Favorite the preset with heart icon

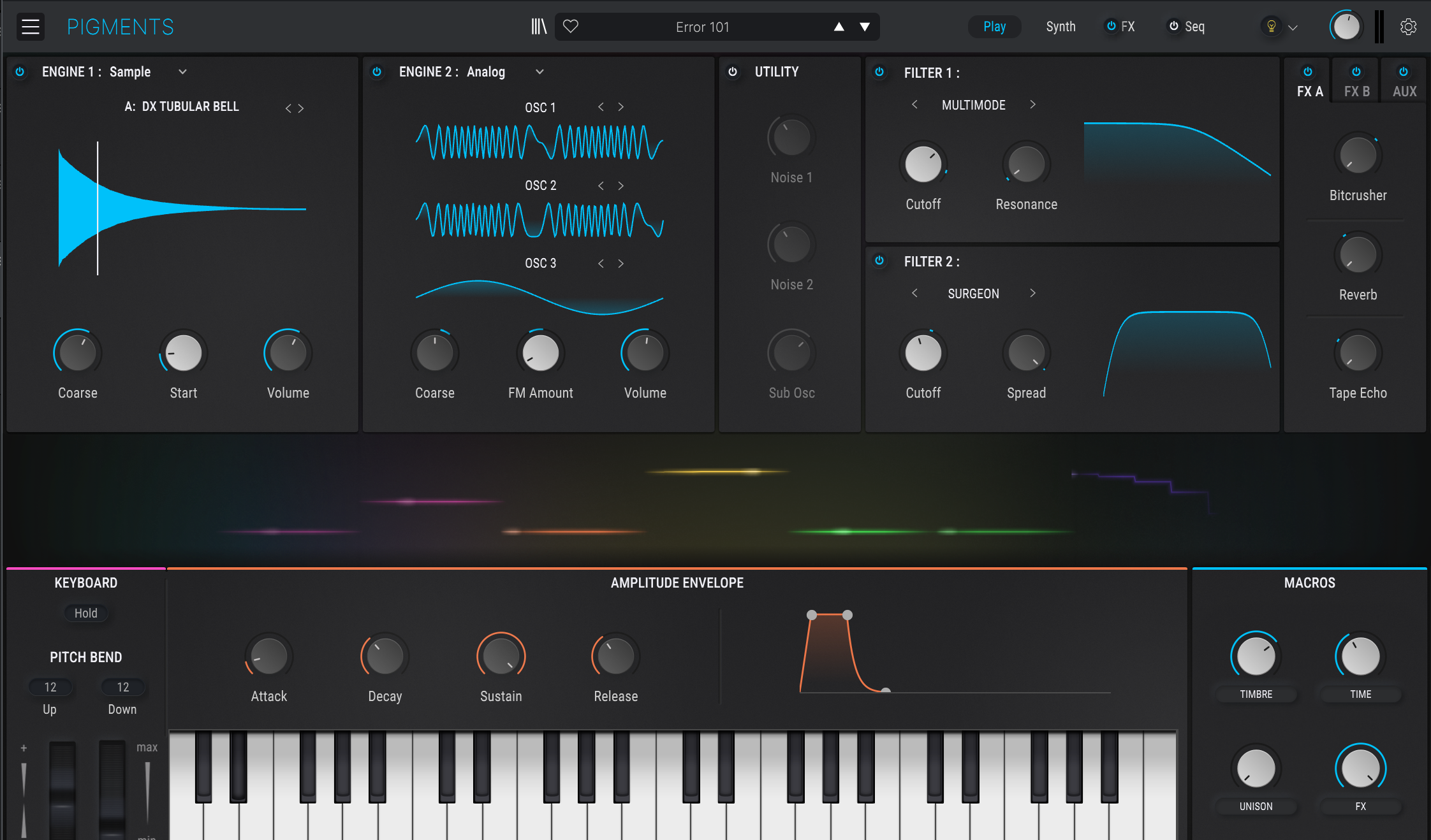click(571, 27)
